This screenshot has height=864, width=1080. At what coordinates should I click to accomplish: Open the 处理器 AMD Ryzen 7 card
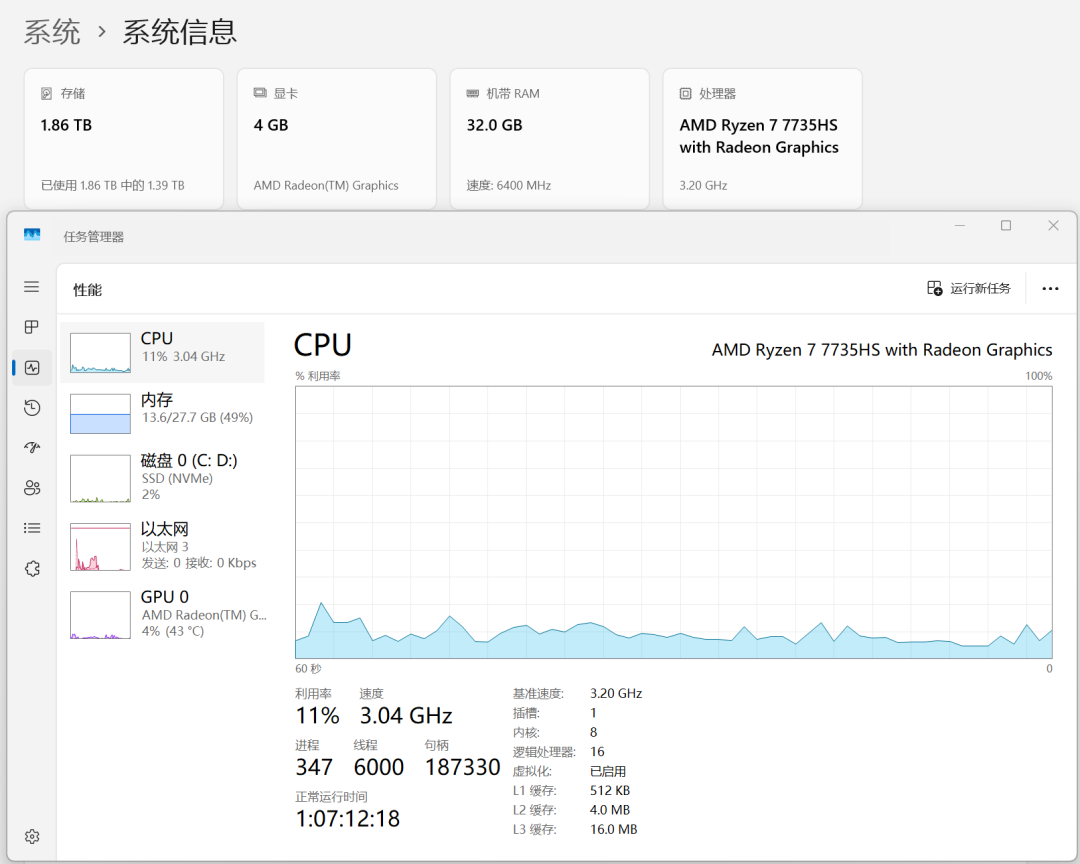coord(762,137)
